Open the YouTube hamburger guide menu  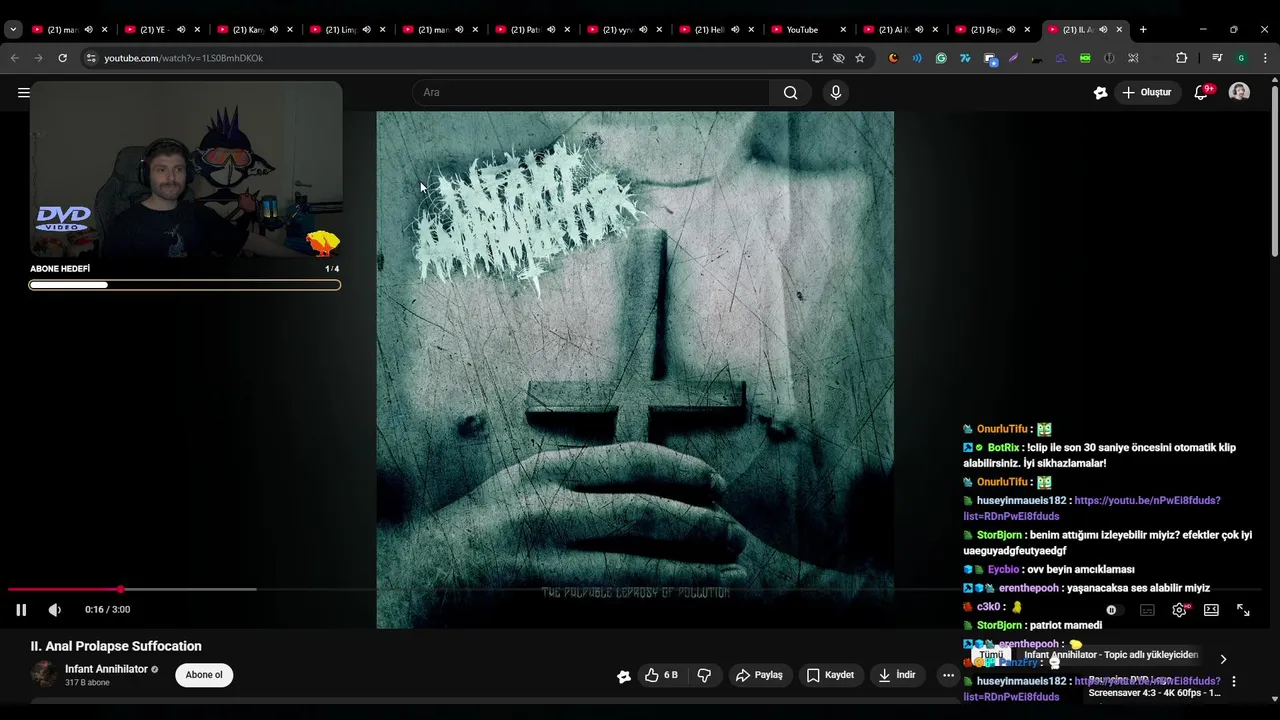pos(23,93)
